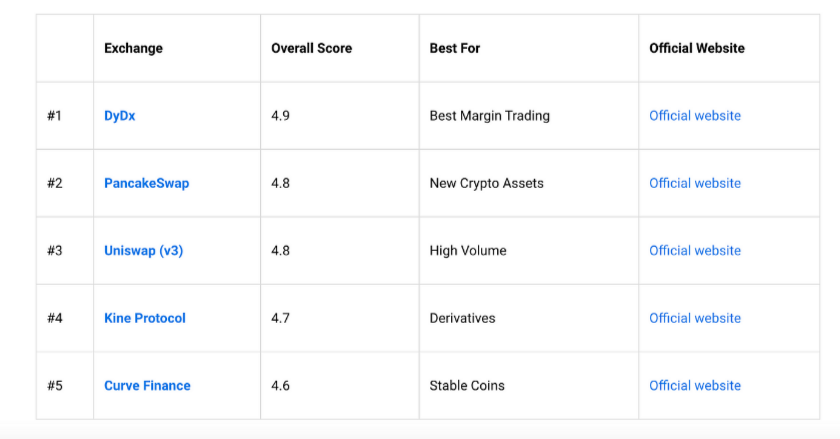This screenshot has width=840, height=439.
Task: Select the Best For column header
Action: click(455, 48)
